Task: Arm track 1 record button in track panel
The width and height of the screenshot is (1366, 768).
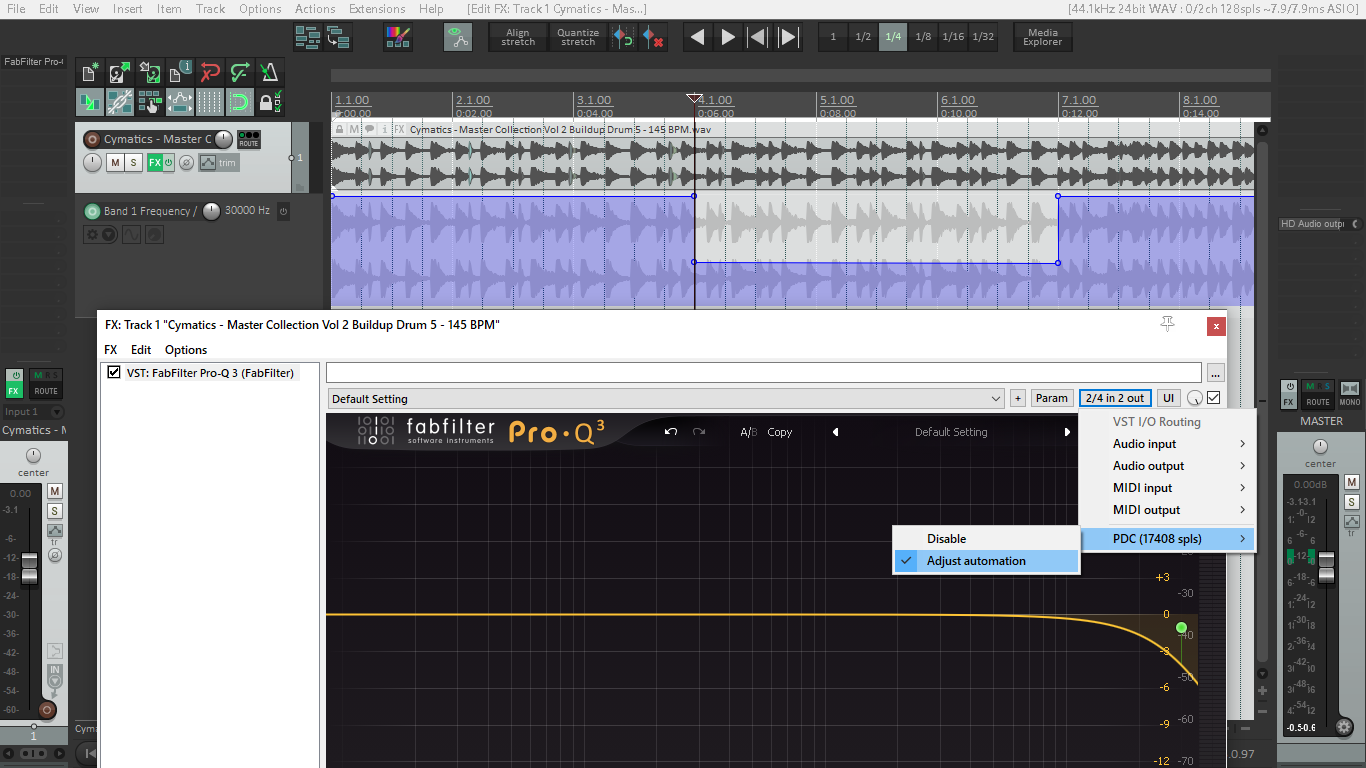Action: 92,140
